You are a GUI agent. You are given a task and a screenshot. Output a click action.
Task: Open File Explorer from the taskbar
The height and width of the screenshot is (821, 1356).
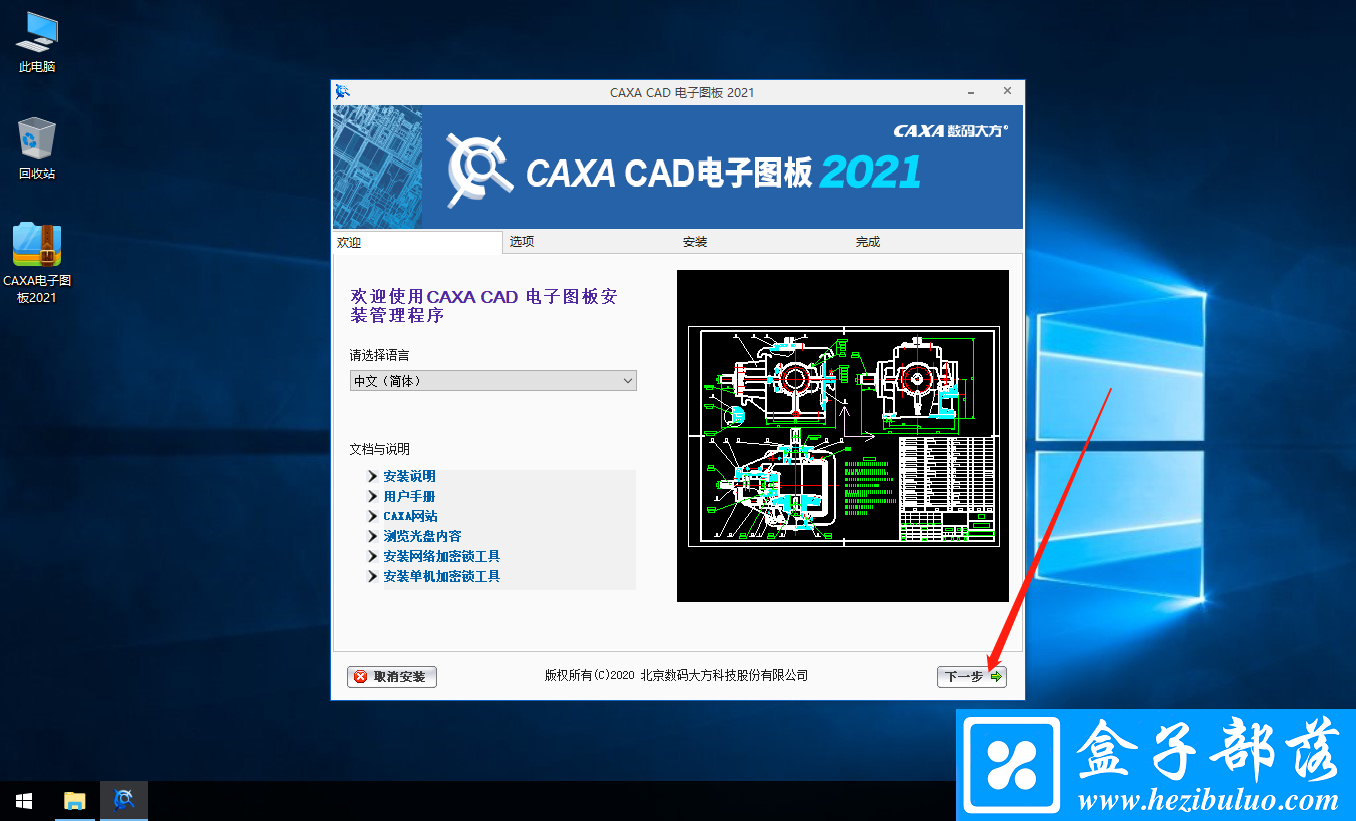coord(74,800)
